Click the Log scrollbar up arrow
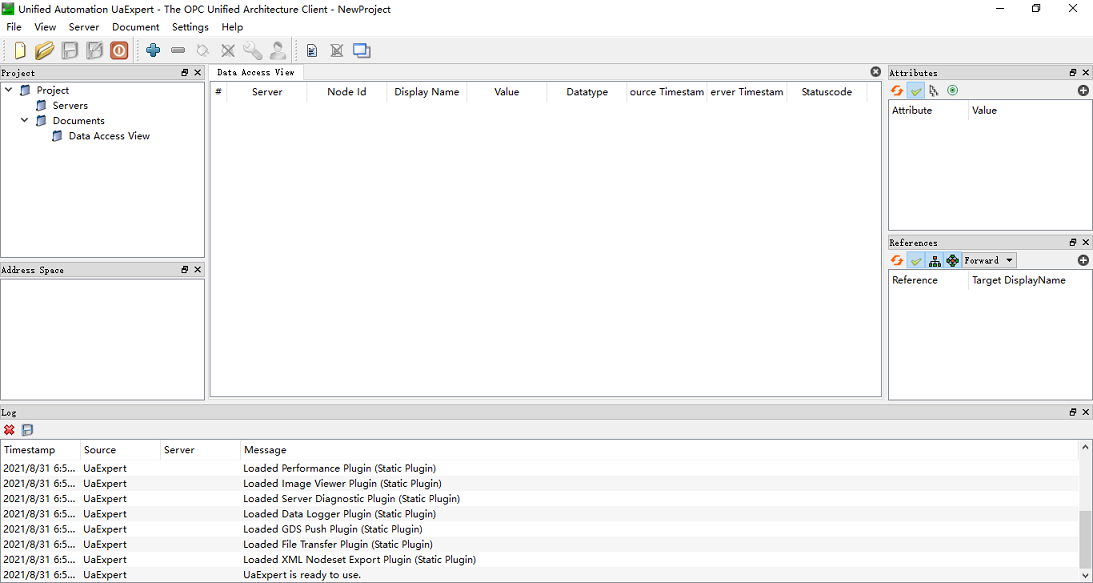This screenshot has width=1093, height=583. pyautogui.click(x=1085, y=447)
